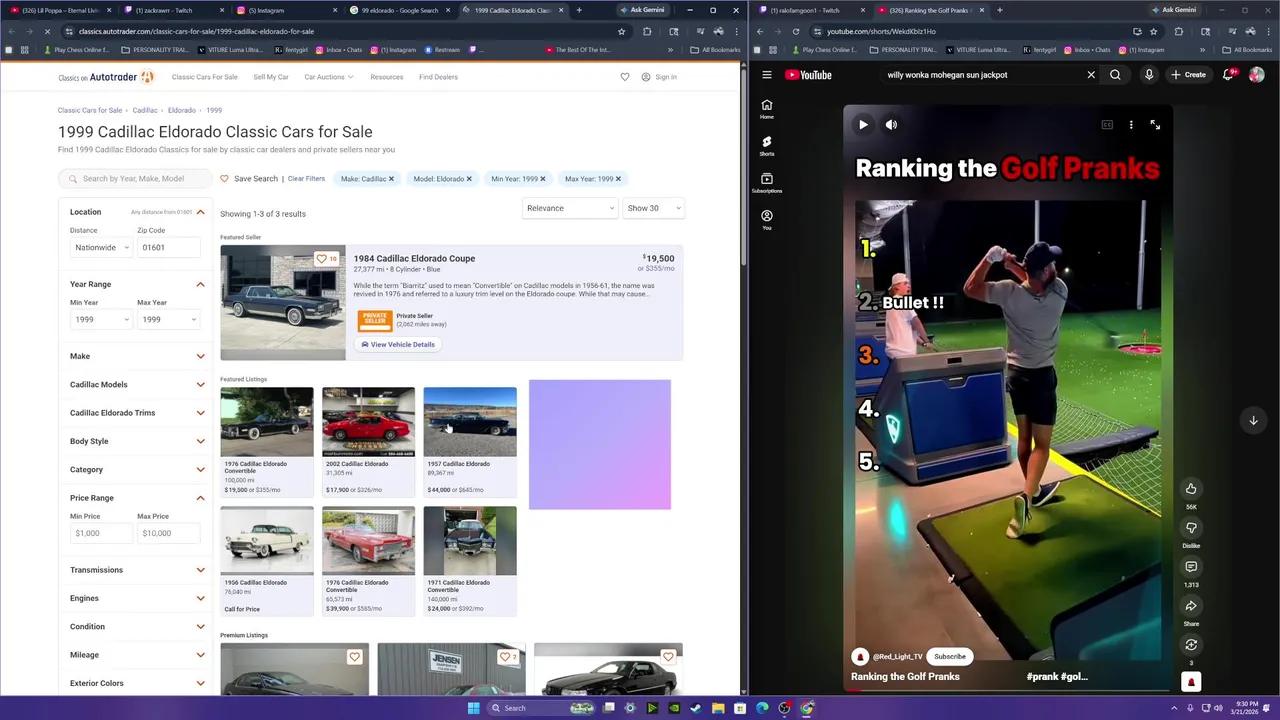Open the Show 30 results dropdown
1280x720 pixels.
[653, 208]
